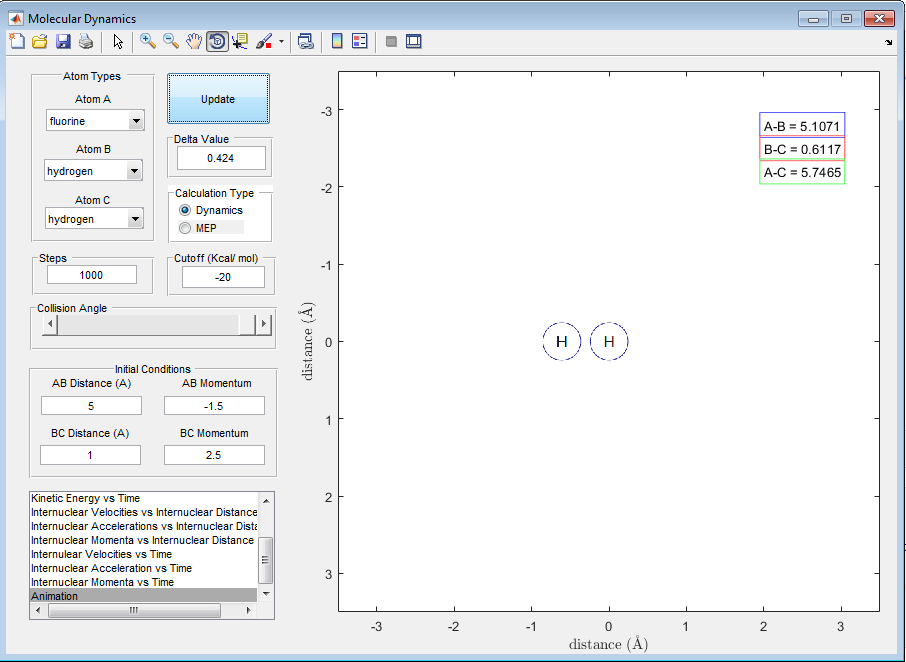Select the Zoom In magnifier tool

[148, 41]
